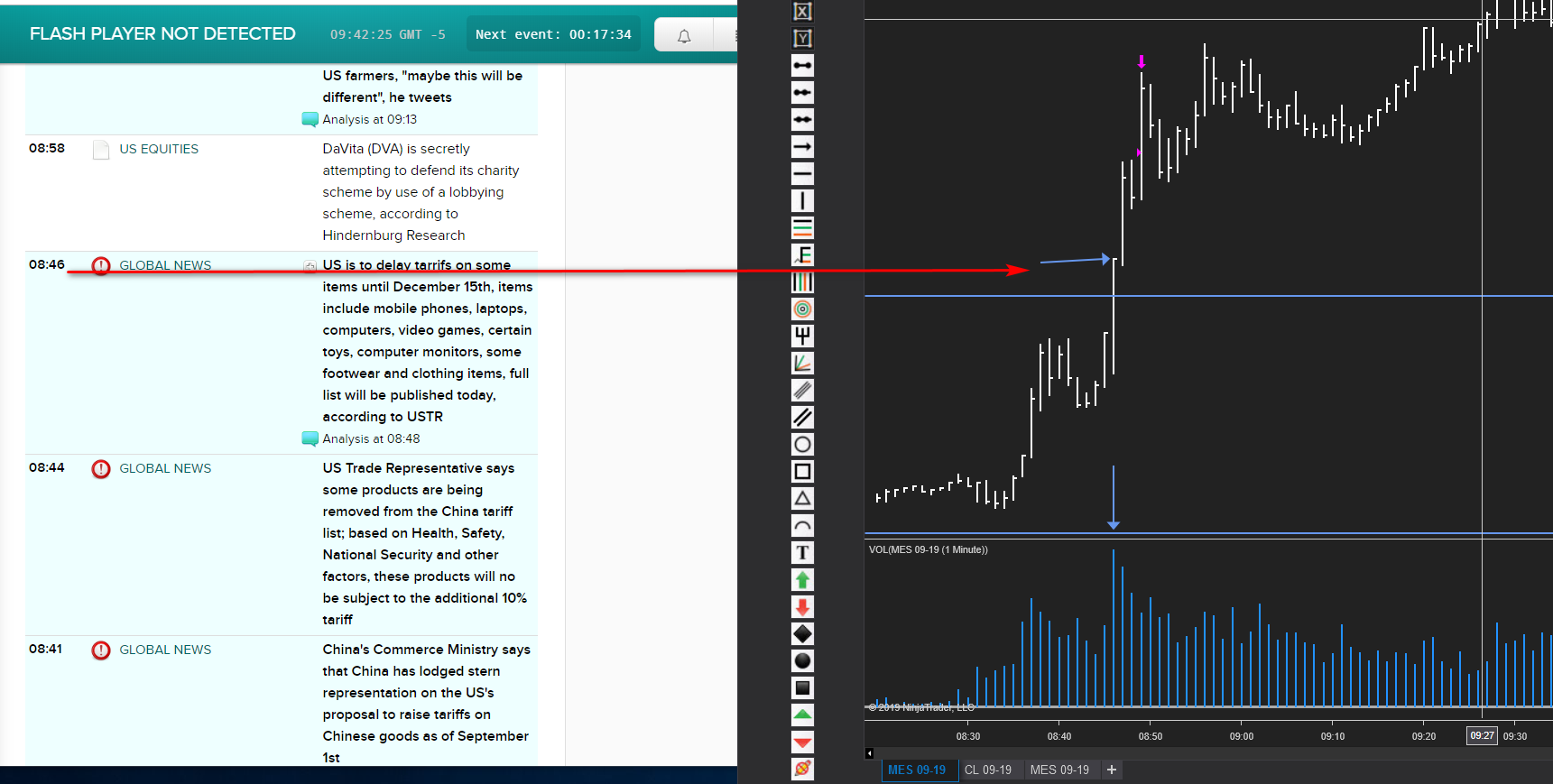Select the red triangle down marker tool
This screenshot has height=784, width=1553.
coord(802,742)
